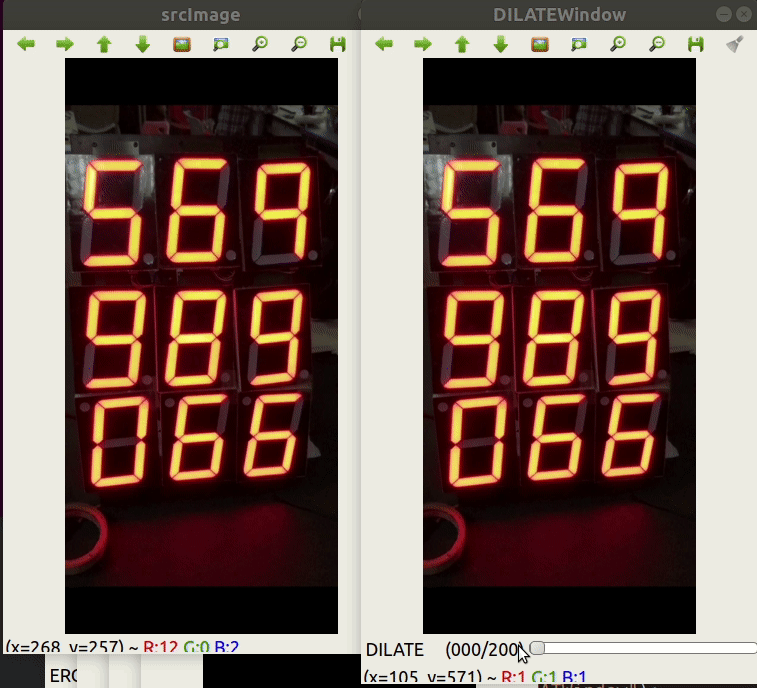The width and height of the screenshot is (757, 688).
Task: Pan up in the srcImage window
Action: 104,44
